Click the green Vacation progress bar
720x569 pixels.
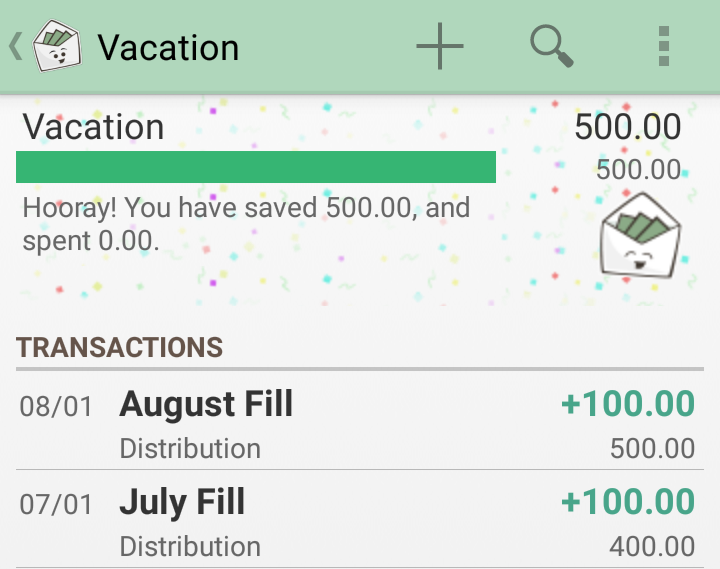tap(256, 167)
